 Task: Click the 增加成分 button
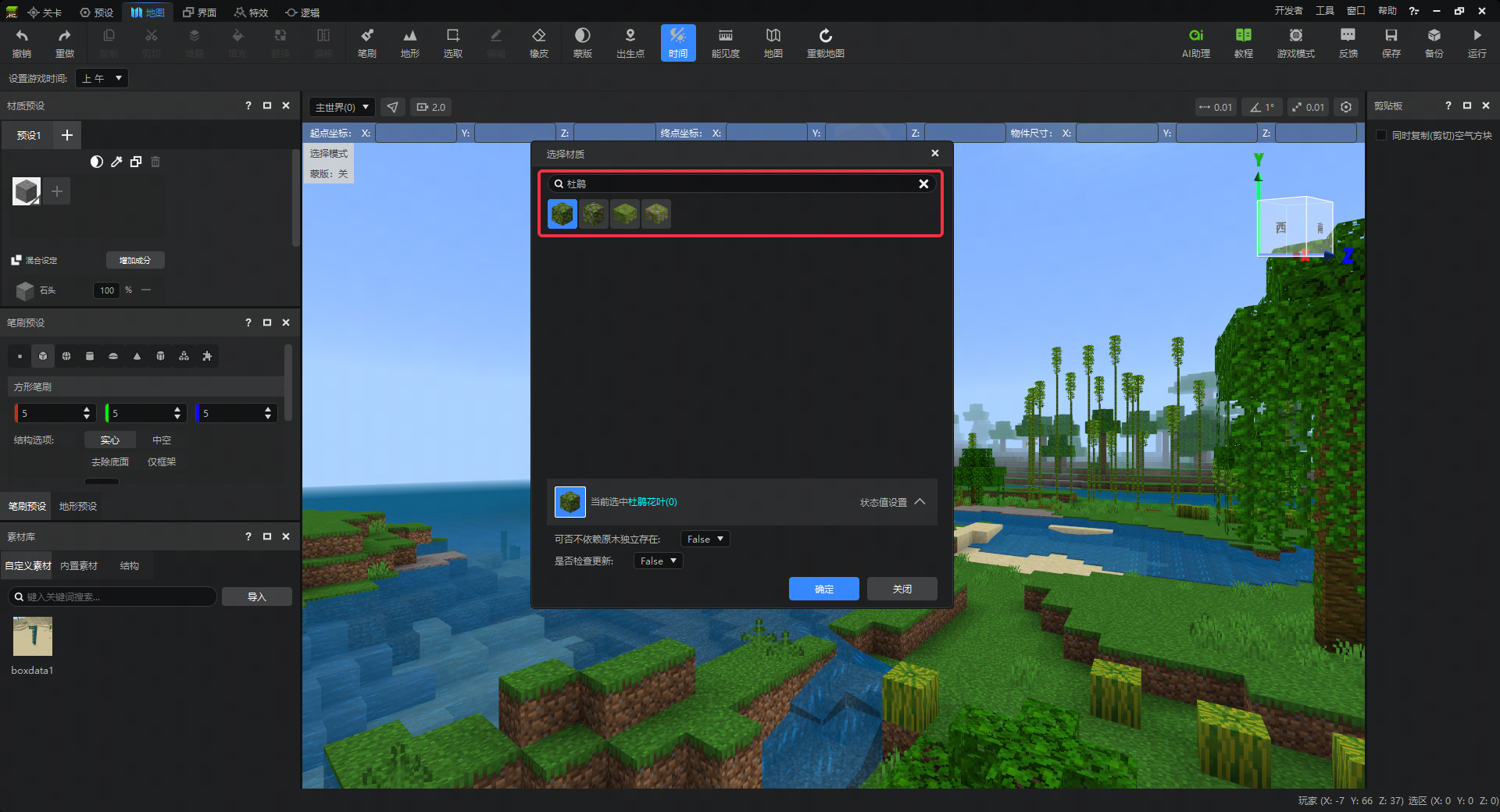[x=135, y=260]
